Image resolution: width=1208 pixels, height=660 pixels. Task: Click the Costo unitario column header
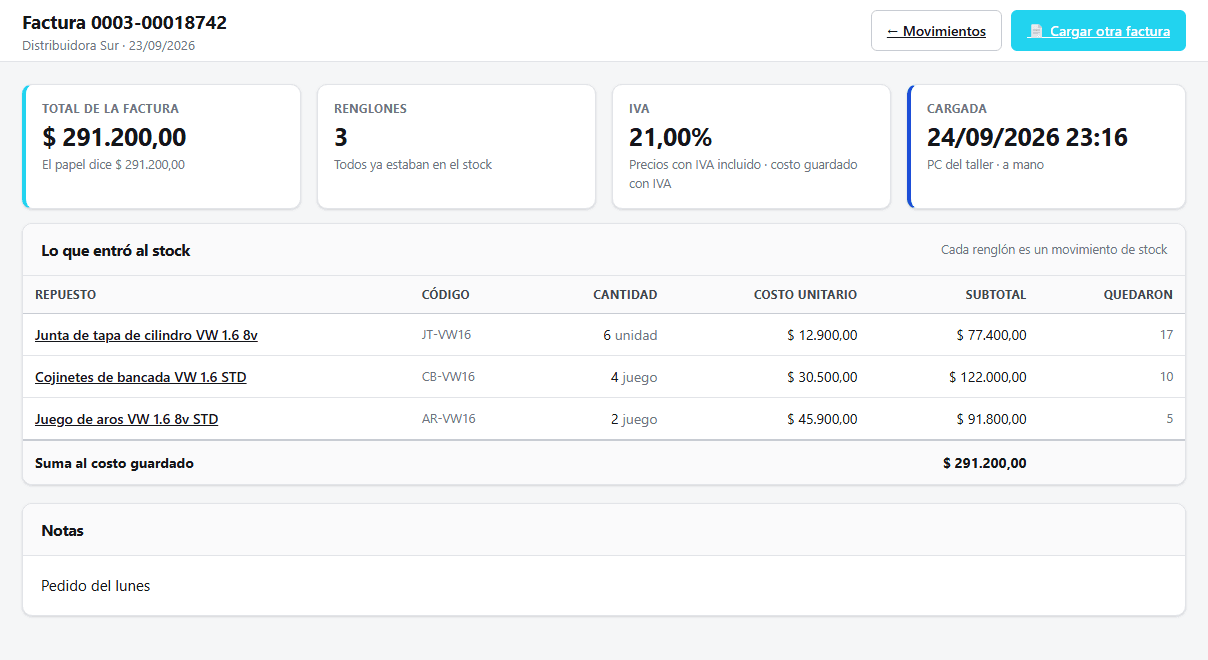tap(805, 295)
